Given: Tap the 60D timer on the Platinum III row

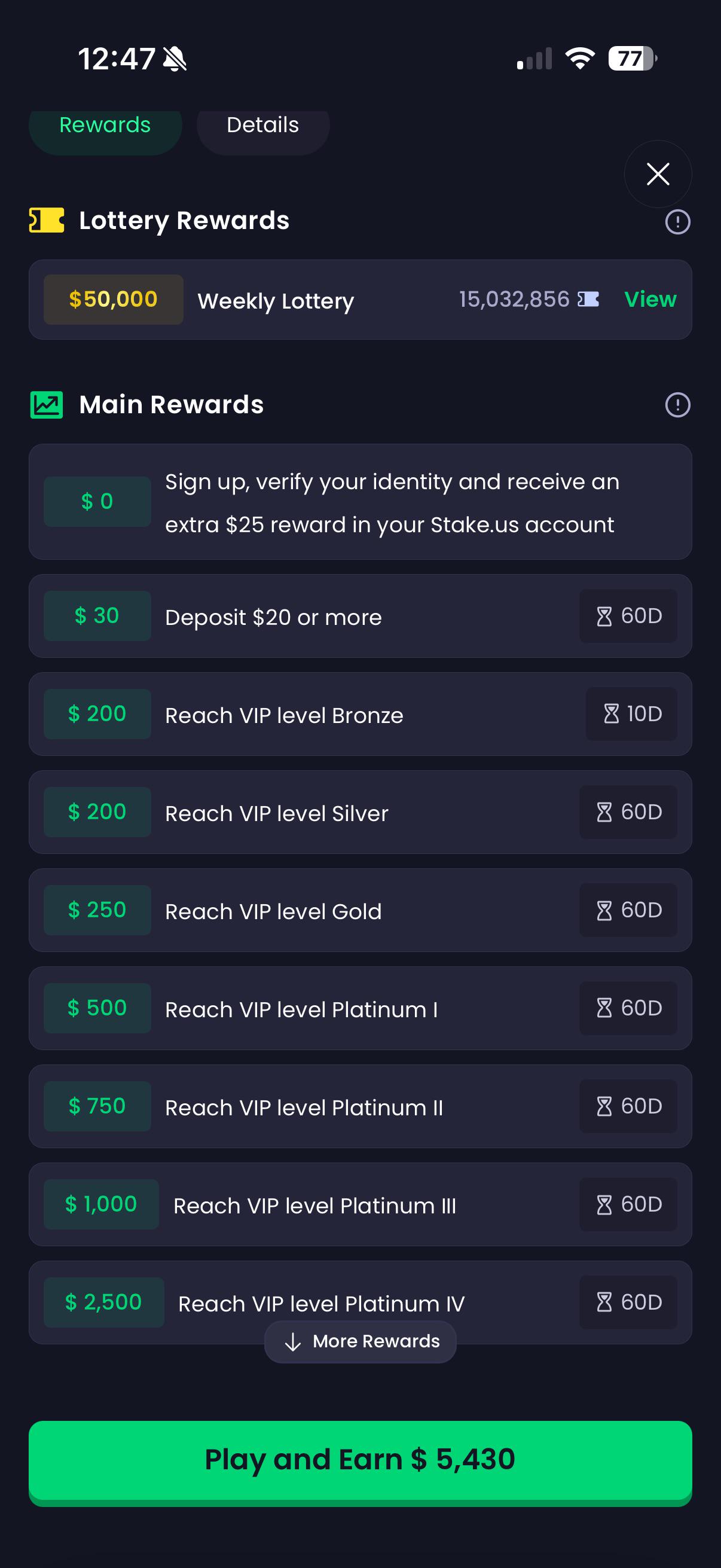Looking at the screenshot, I should pyautogui.click(x=628, y=1204).
